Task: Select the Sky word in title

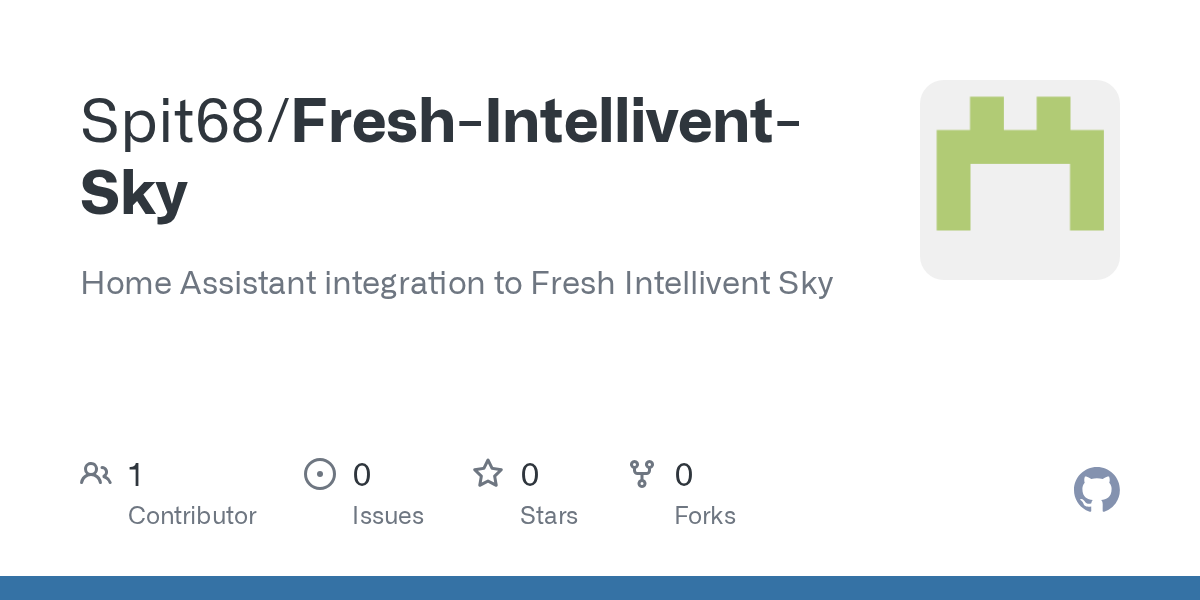Action: click(134, 194)
